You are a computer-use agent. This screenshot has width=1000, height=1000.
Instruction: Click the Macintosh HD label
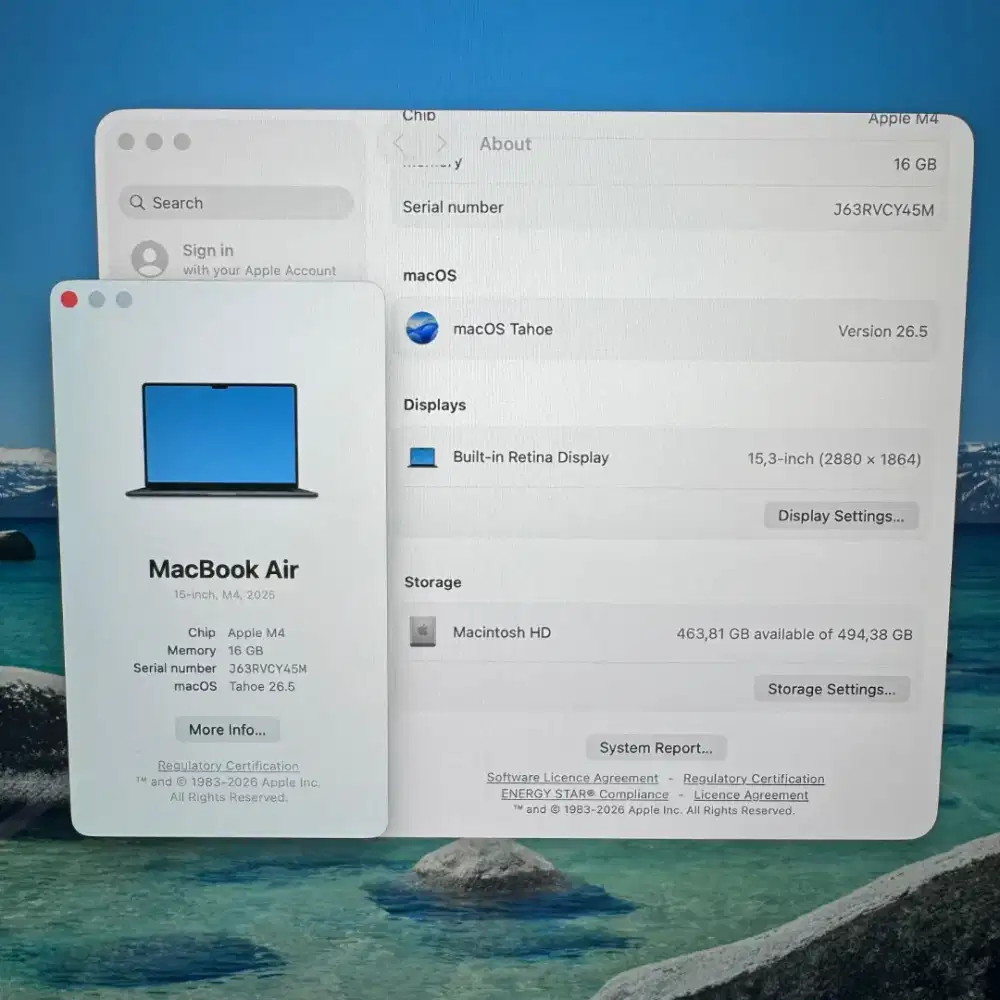(502, 632)
